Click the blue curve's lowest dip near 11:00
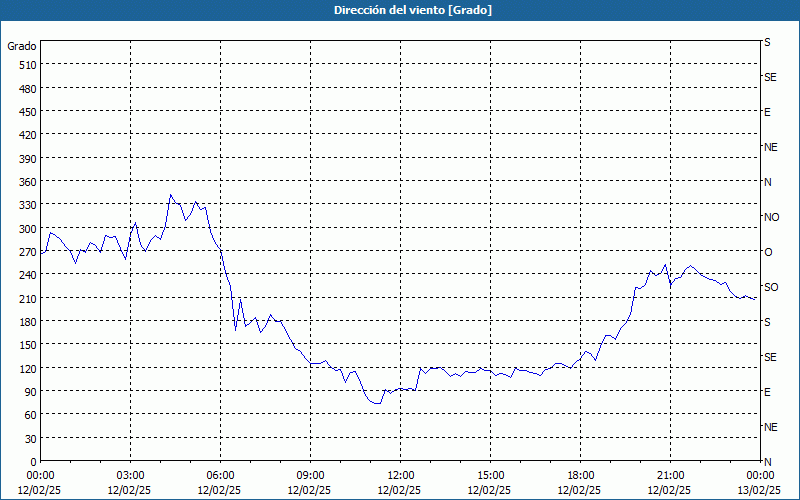This screenshot has width=800, height=500. point(377,403)
